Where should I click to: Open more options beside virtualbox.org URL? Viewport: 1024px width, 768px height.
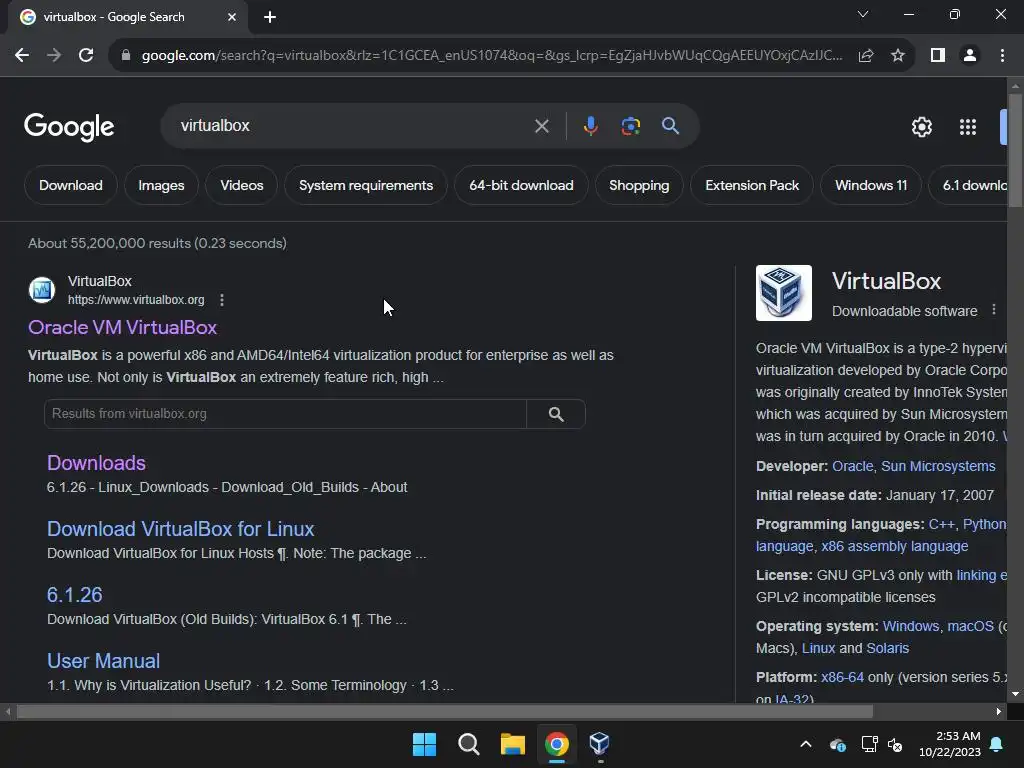point(222,300)
